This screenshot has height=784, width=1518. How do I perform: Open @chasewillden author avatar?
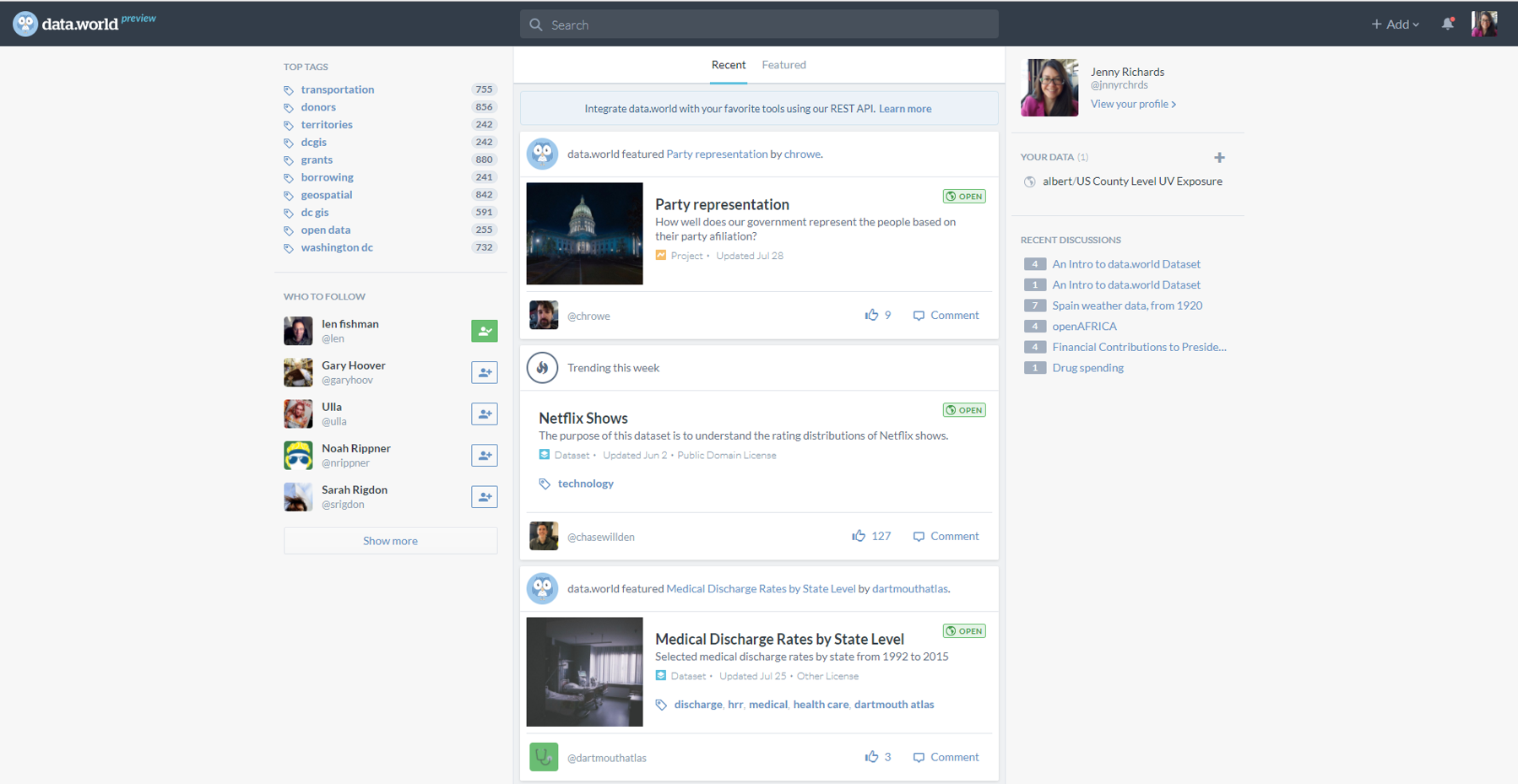point(544,536)
